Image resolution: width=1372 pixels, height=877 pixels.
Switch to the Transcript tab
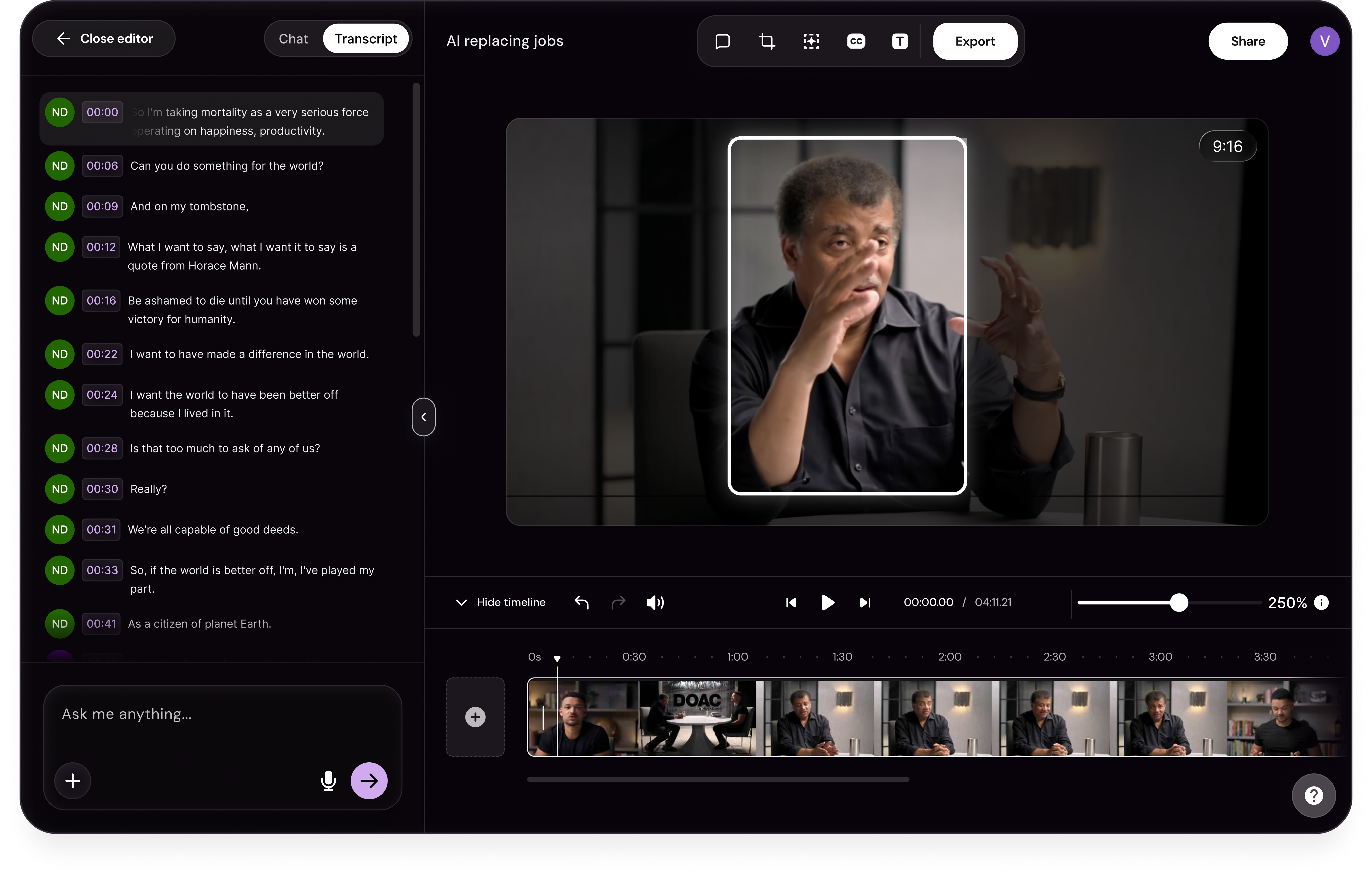365,39
